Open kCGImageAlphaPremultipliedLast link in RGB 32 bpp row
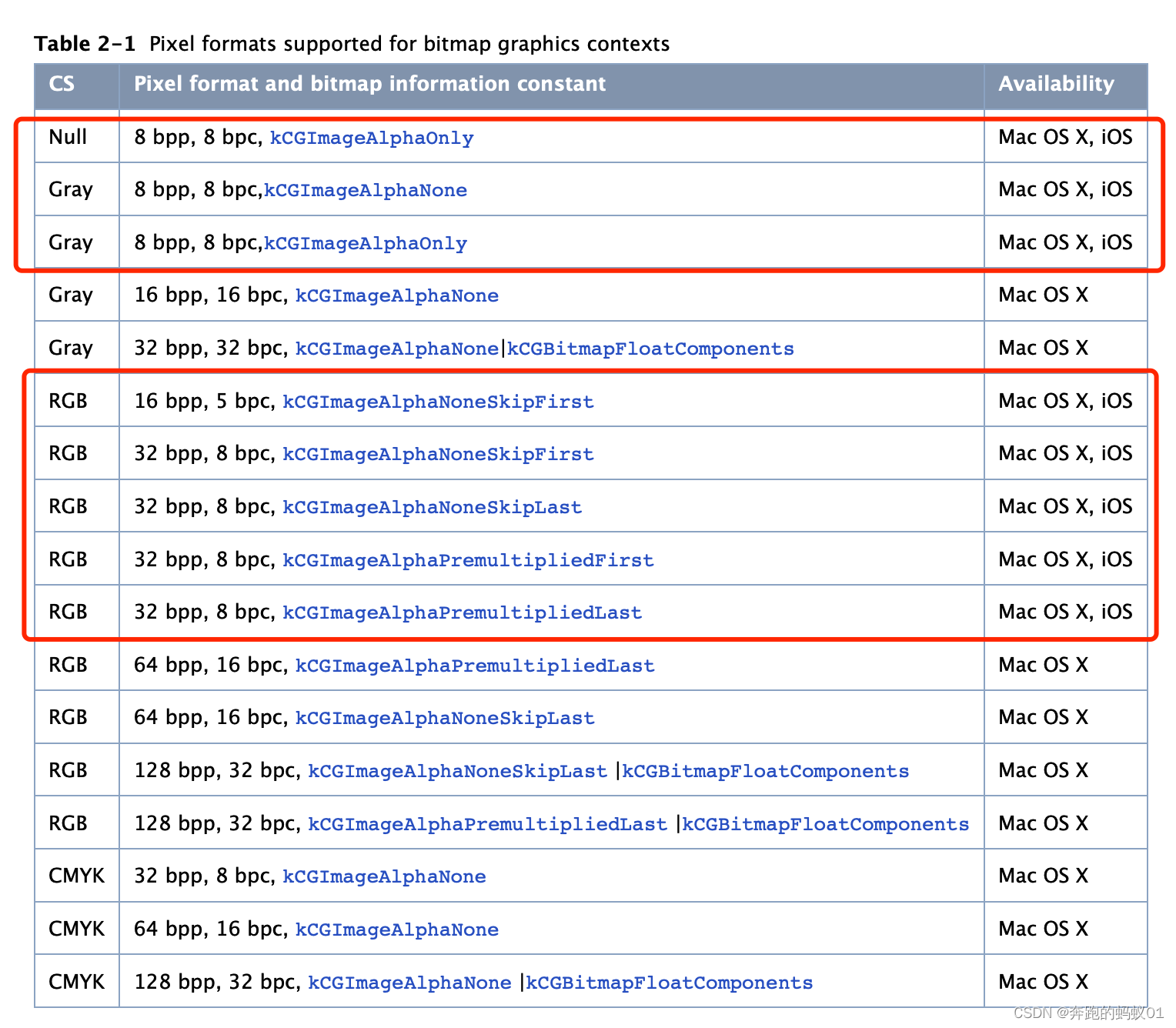Image resolution: width=1176 pixels, height=1028 pixels. 462,613
